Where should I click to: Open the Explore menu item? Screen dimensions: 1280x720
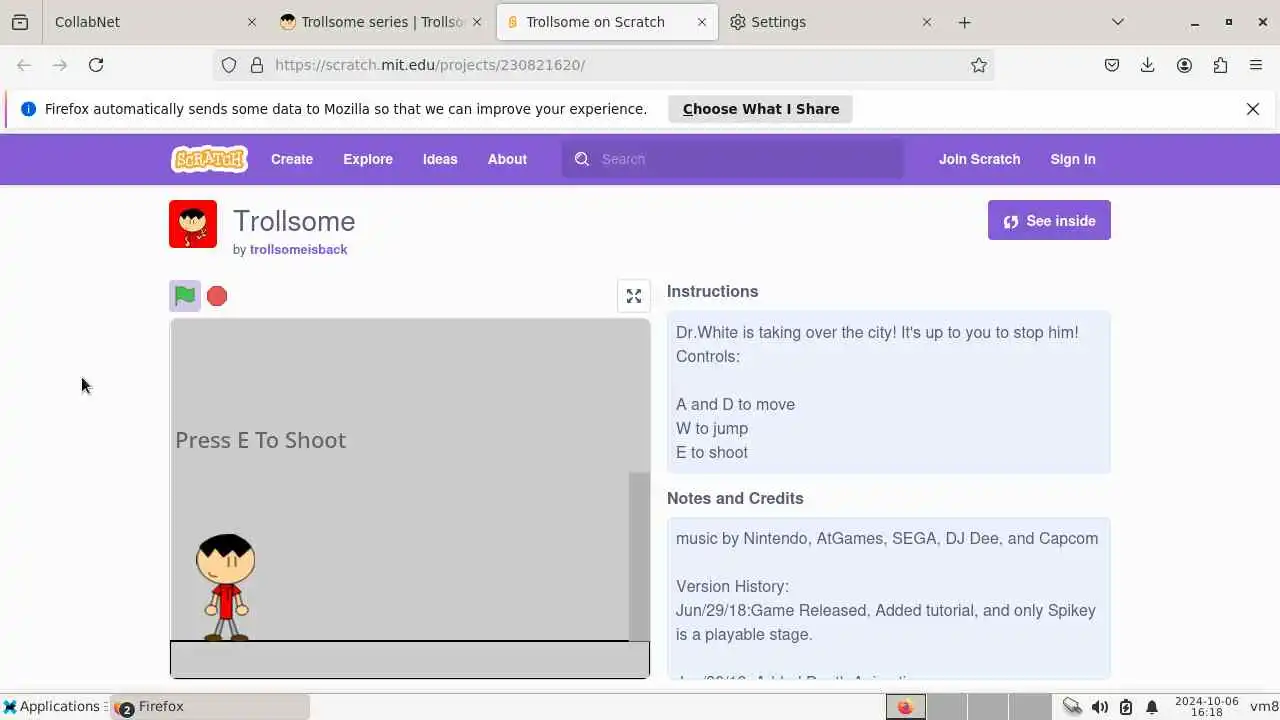click(x=368, y=159)
